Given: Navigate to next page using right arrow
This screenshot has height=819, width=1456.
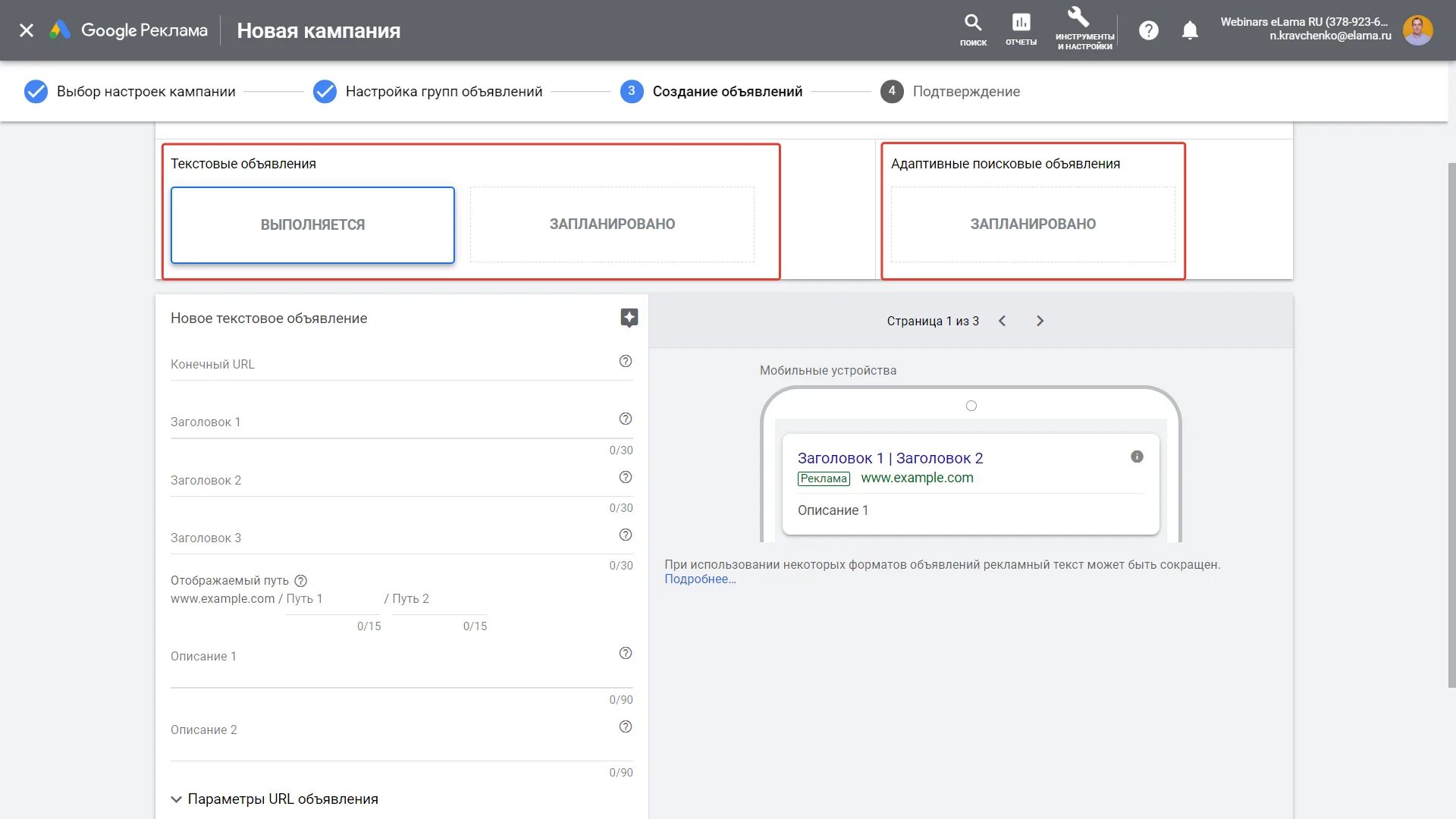Looking at the screenshot, I should [x=1040, y=321].
